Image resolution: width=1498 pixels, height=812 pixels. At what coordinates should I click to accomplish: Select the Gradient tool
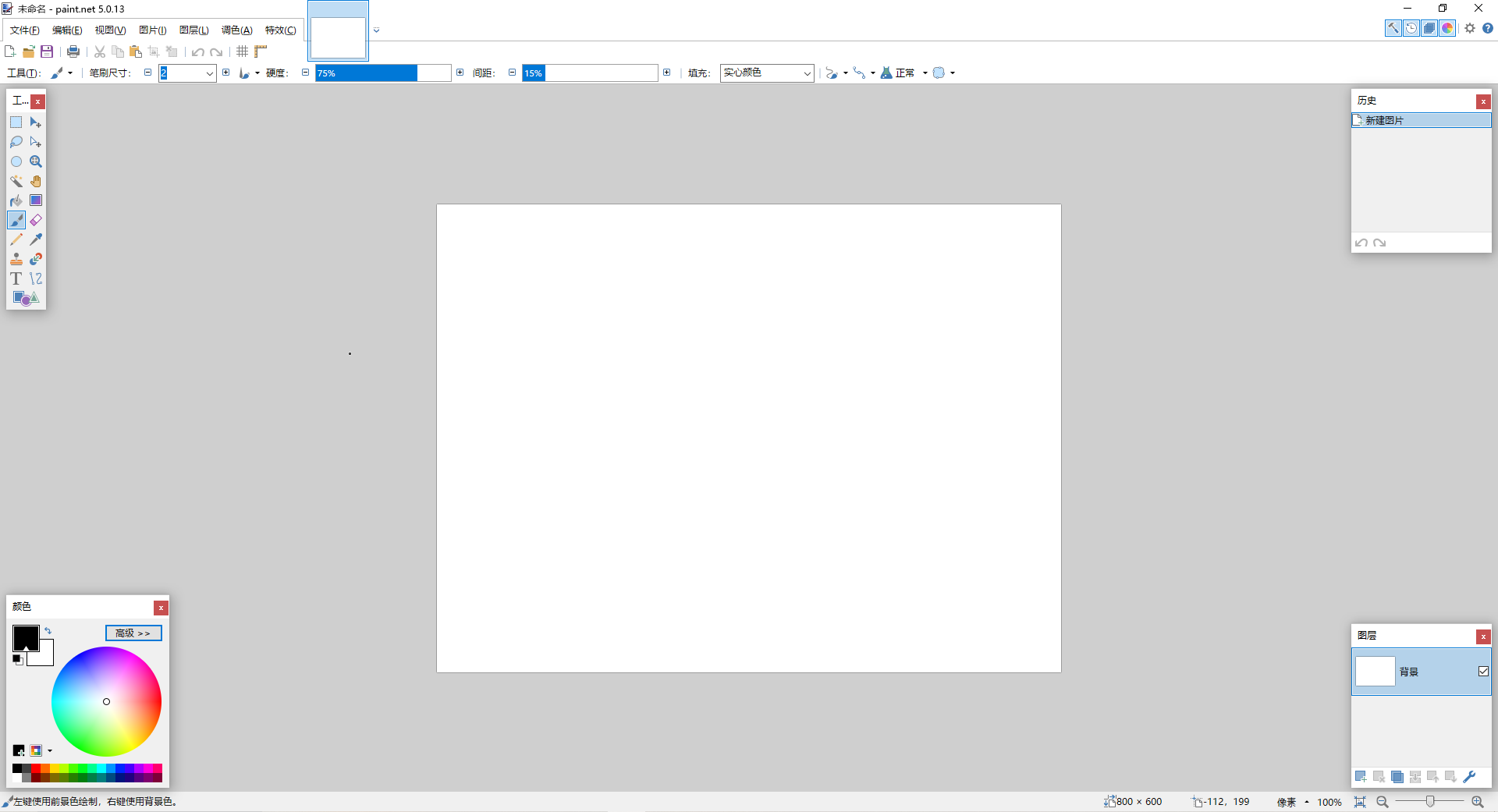point(36,200)
